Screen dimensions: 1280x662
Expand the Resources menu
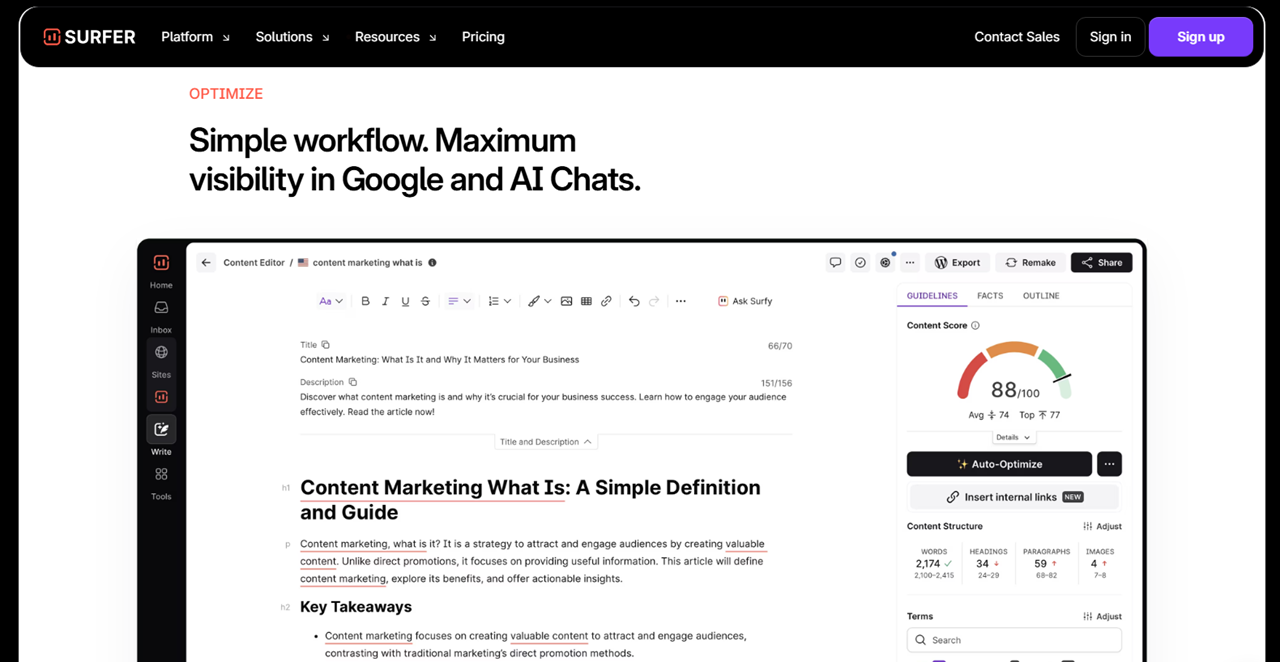[x=396, y=37]
